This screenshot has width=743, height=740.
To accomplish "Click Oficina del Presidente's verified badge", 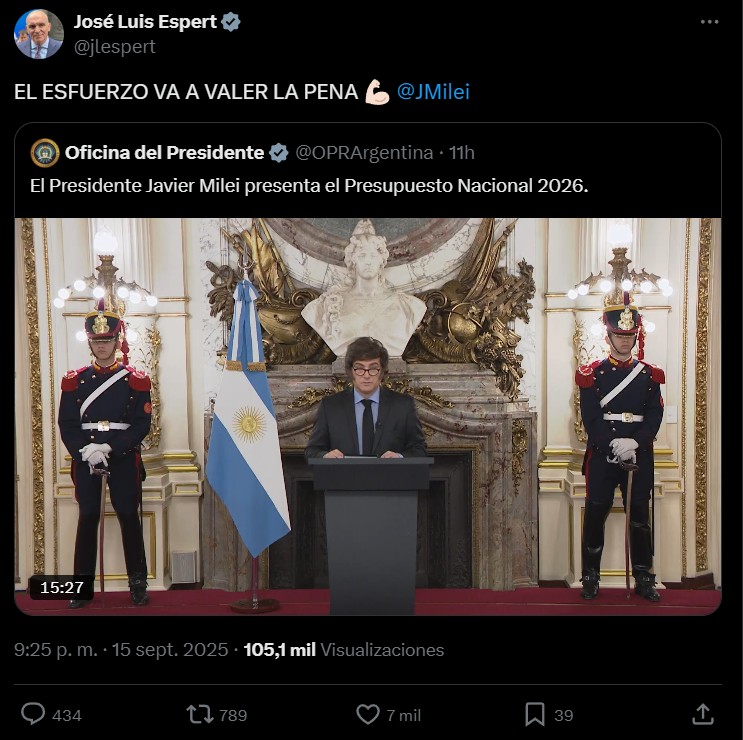I will 279,153.
